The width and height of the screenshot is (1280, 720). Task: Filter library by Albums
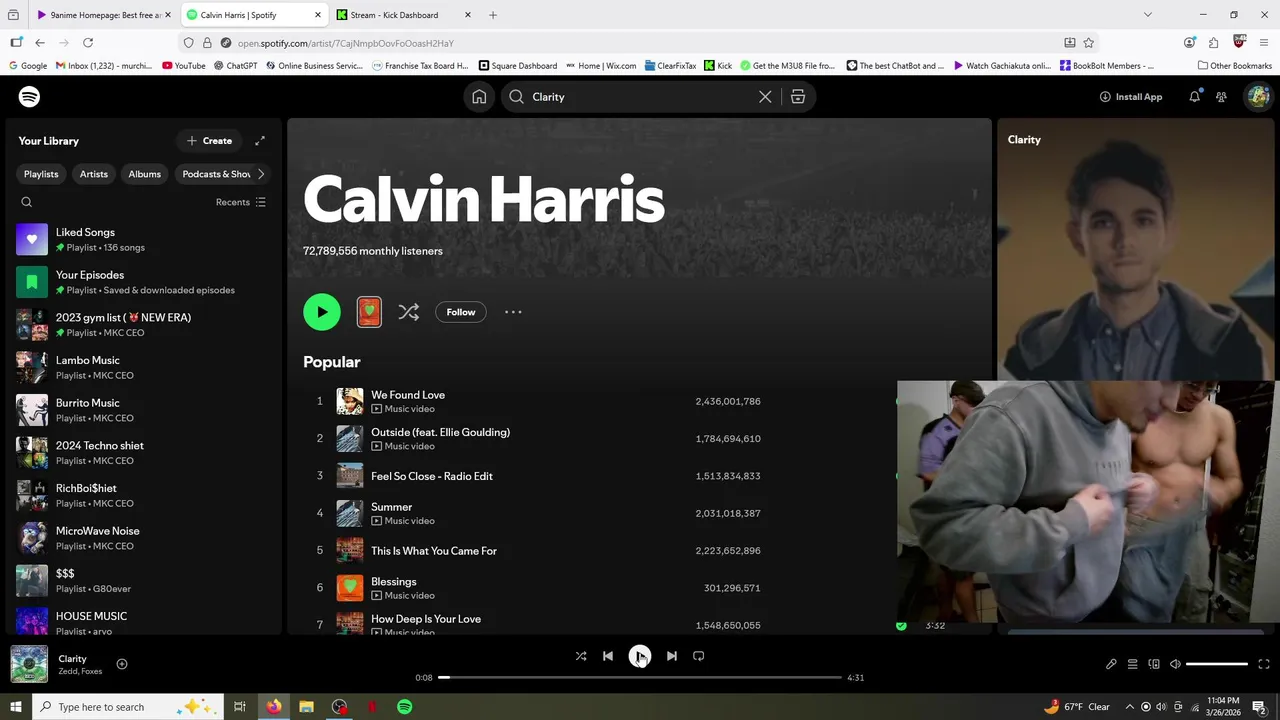point(144,174)
